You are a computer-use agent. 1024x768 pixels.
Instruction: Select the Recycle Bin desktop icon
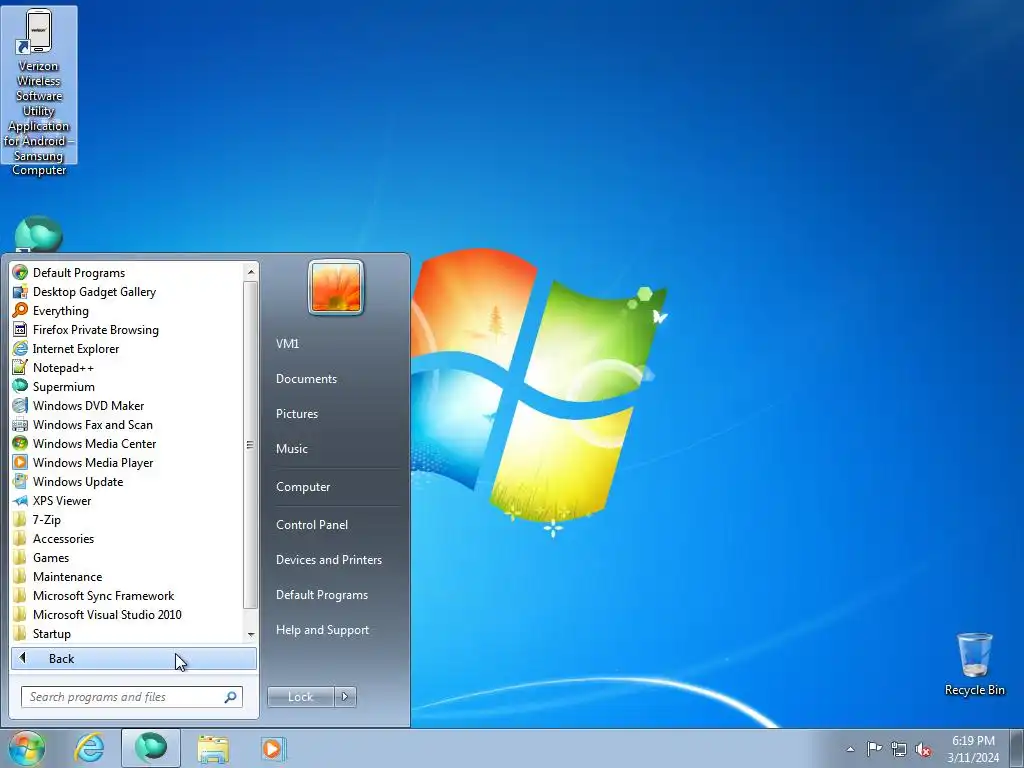click(974, 664)
